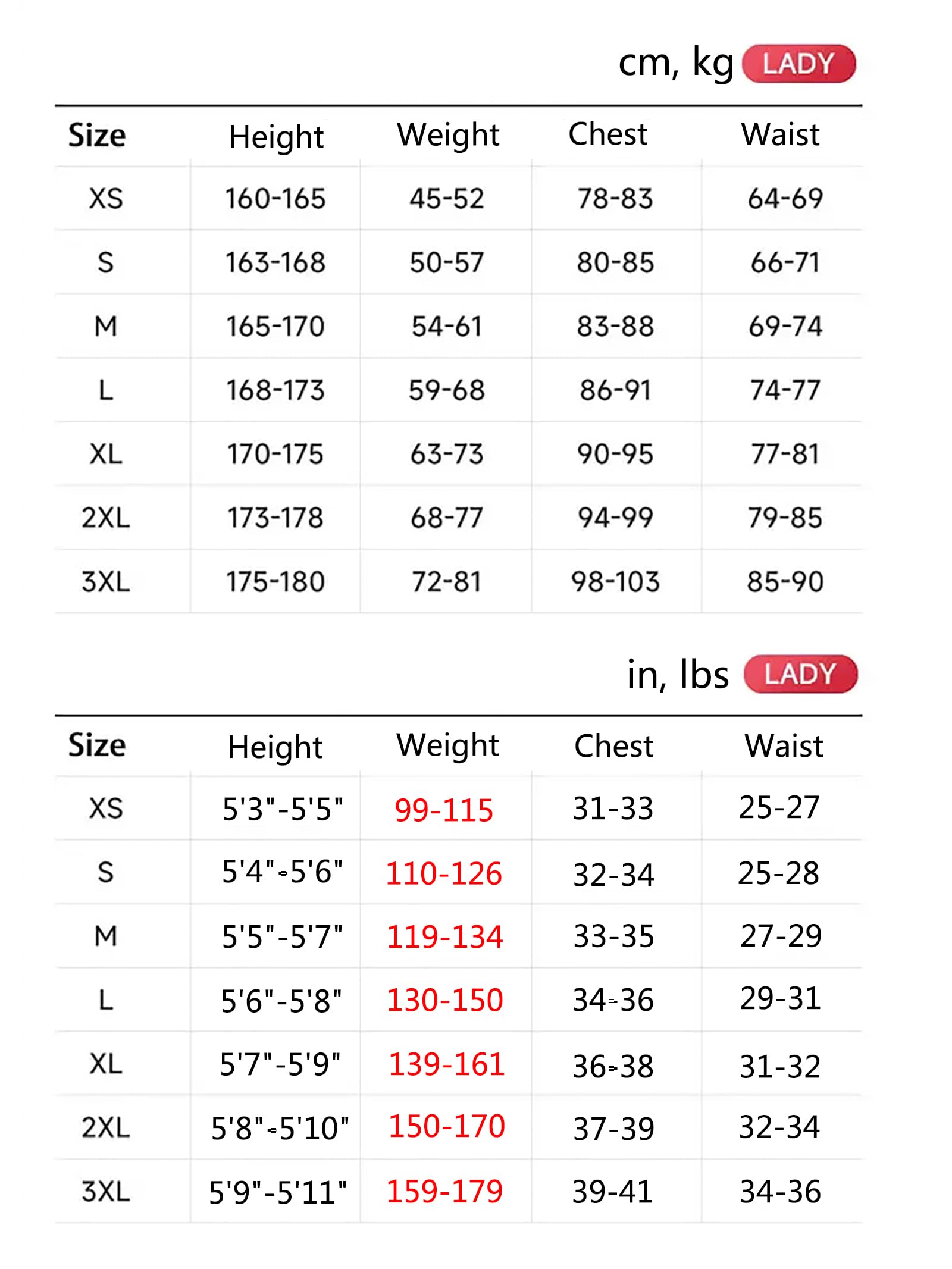Image resolution: width=952 pixels, height=1269 pixels.
Task: Select the height cell 165-170
Action: 275,326
